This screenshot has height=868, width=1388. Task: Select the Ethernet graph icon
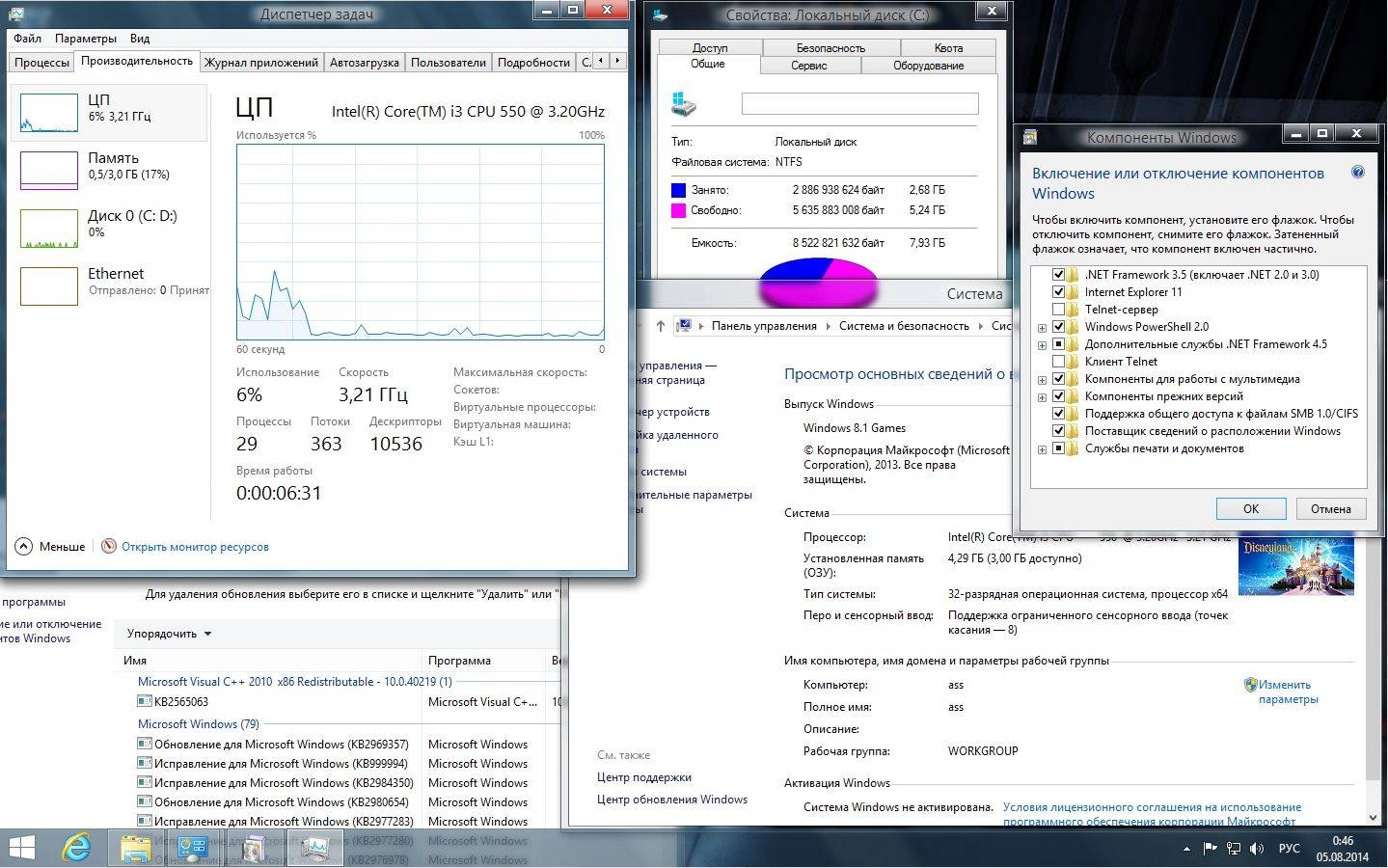(x=49, y=286)
